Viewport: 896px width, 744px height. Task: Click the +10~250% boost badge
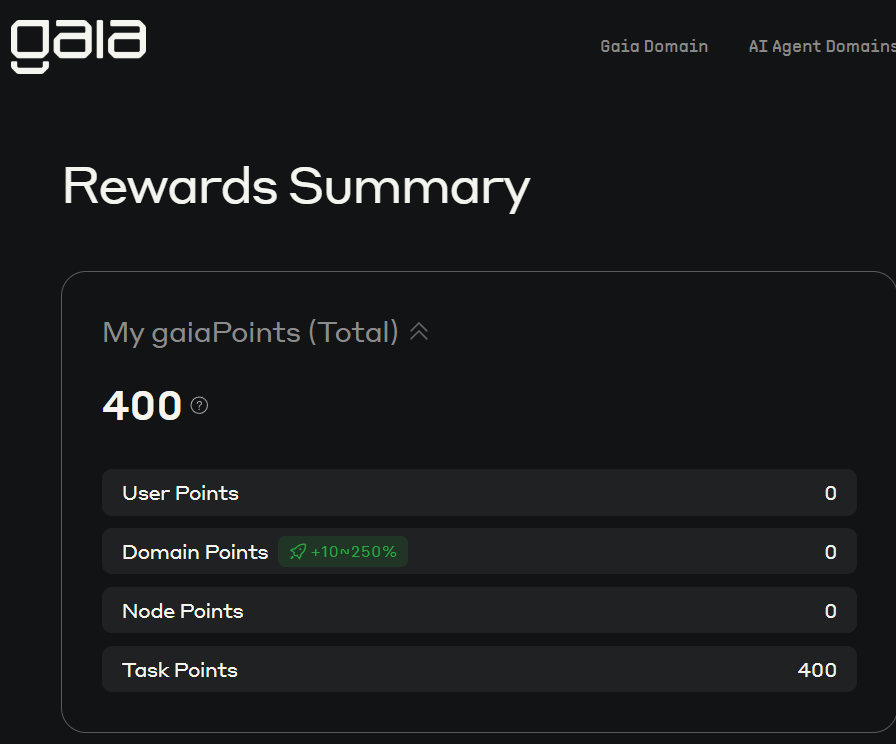343,552
